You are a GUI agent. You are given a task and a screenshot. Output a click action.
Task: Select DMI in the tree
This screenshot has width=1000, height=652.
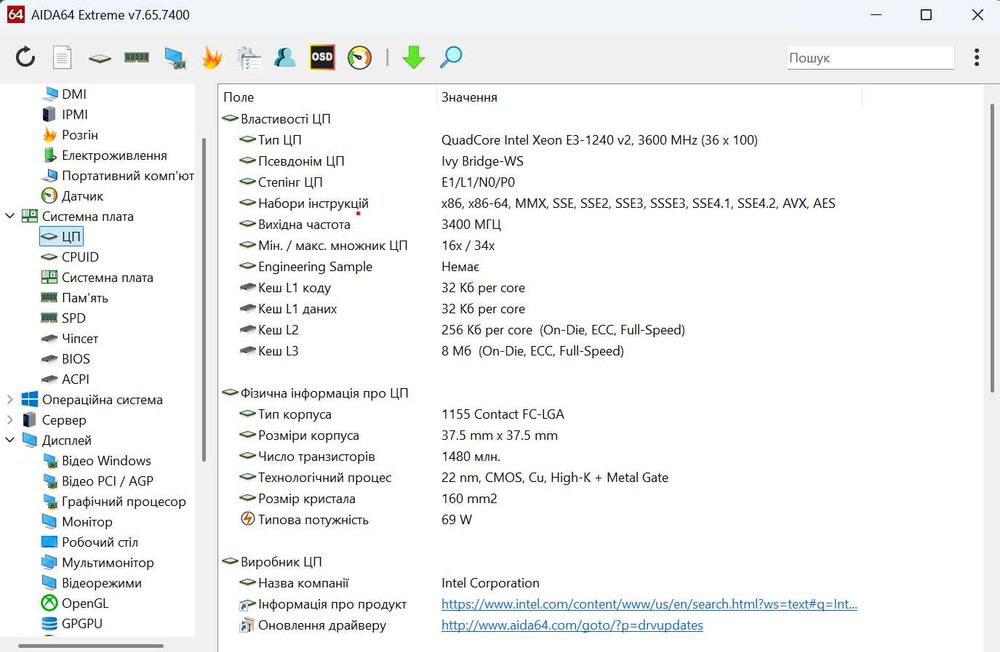point(64,94)
